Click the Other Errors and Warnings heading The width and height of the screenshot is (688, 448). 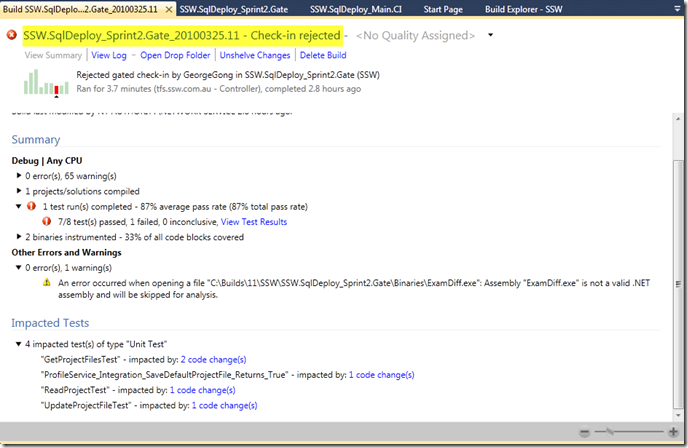point(66,252)
